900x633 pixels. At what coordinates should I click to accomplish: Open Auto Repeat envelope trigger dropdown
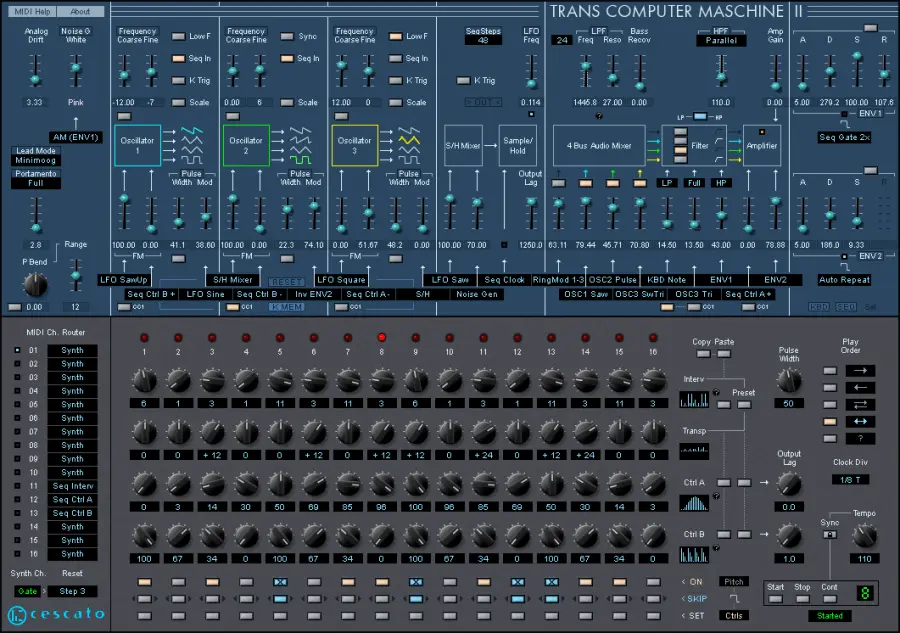coord(844,280)
